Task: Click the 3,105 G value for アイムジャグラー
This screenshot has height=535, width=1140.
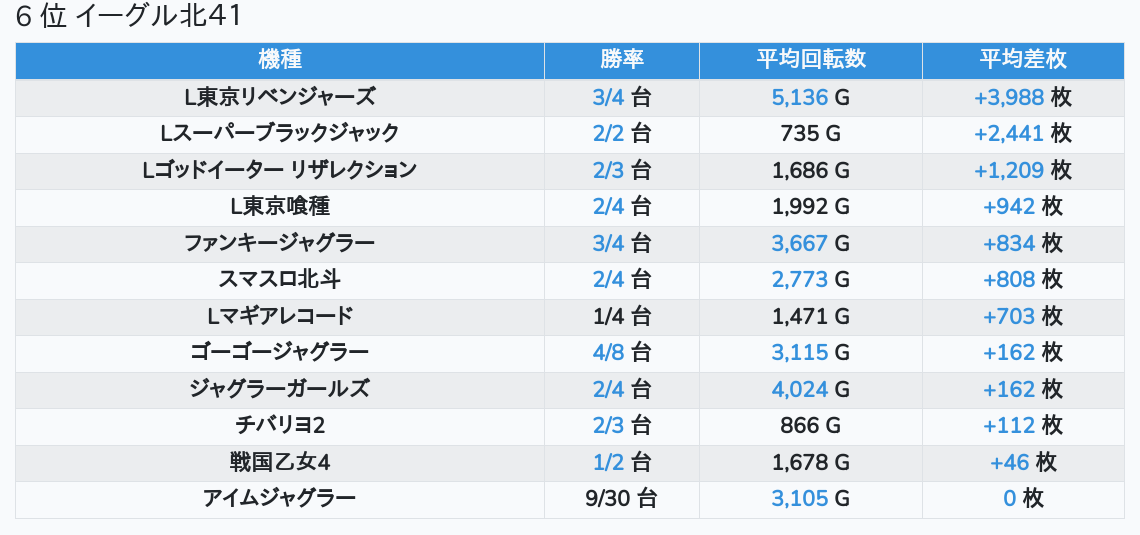Action: pos(800,498)
